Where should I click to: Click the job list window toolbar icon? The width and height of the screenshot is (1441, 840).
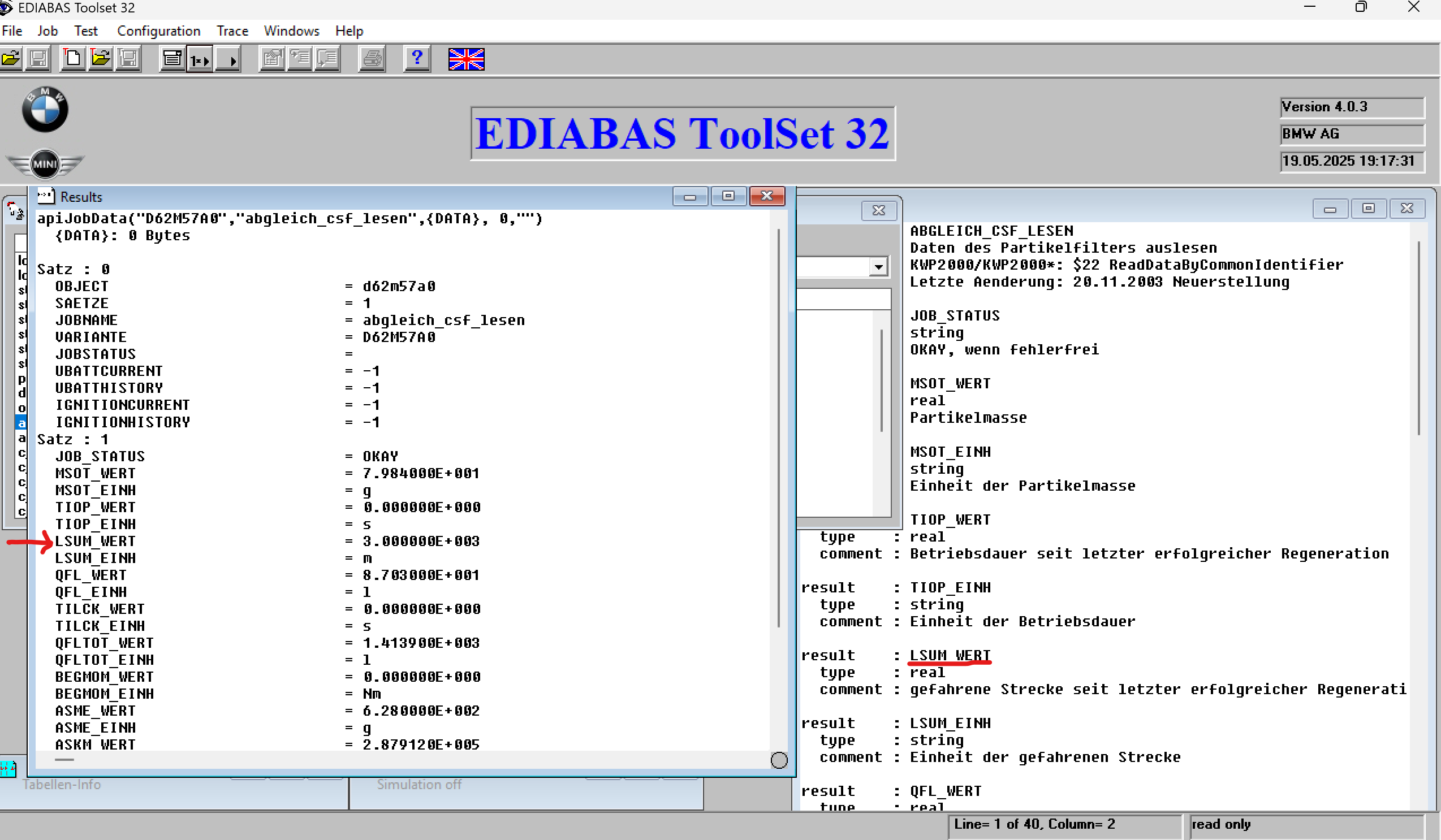[x=172, y=59]
